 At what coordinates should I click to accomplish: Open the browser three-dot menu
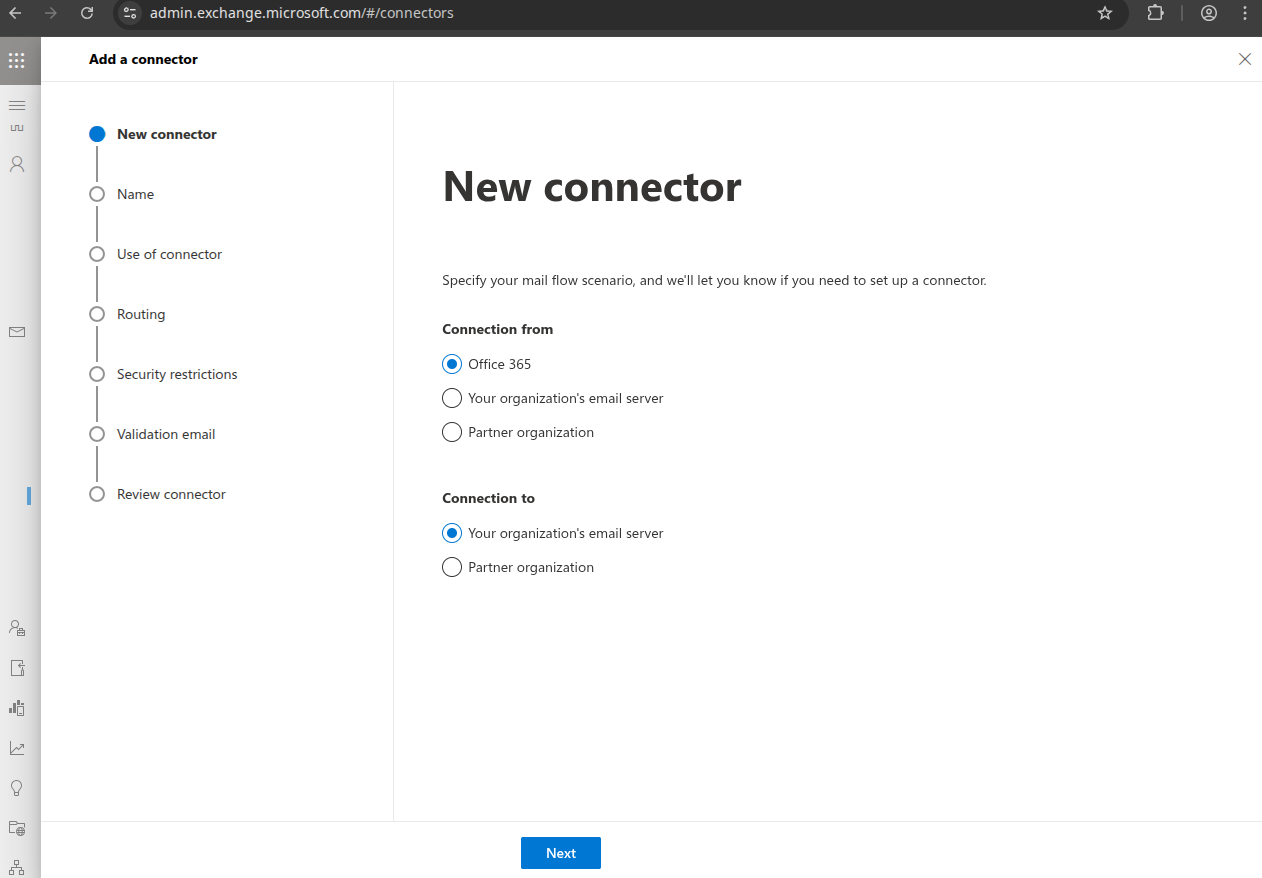point(1245,13)
